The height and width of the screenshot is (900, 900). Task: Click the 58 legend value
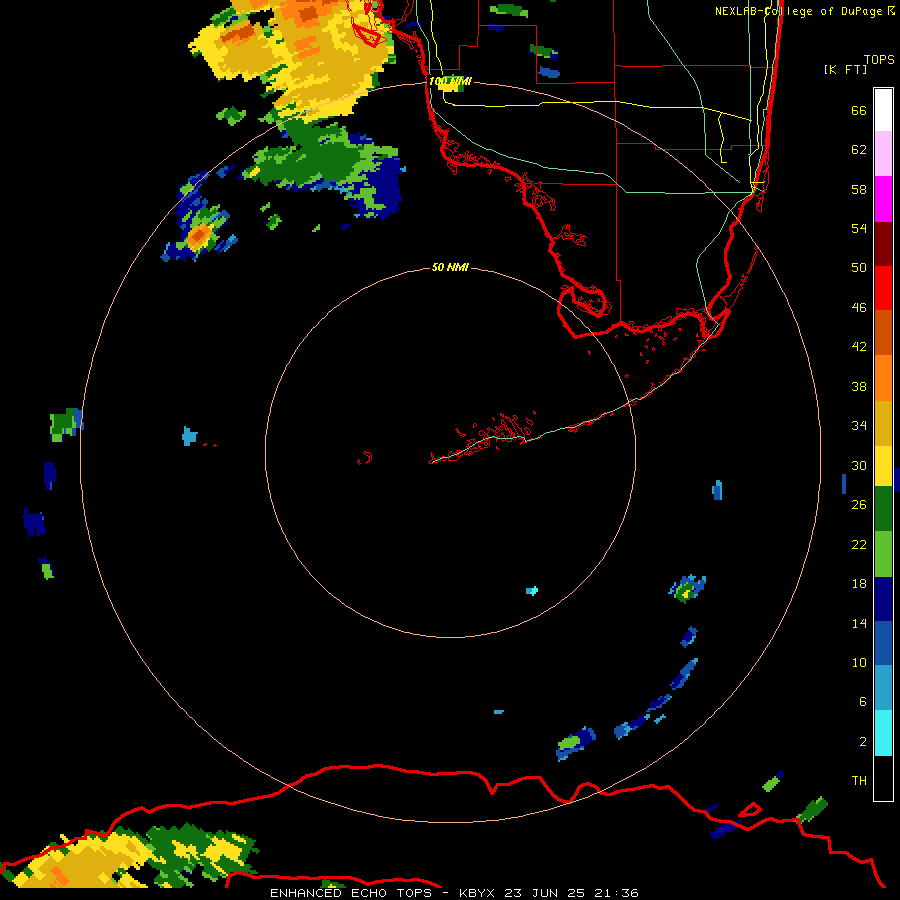(x=859, y=189)
